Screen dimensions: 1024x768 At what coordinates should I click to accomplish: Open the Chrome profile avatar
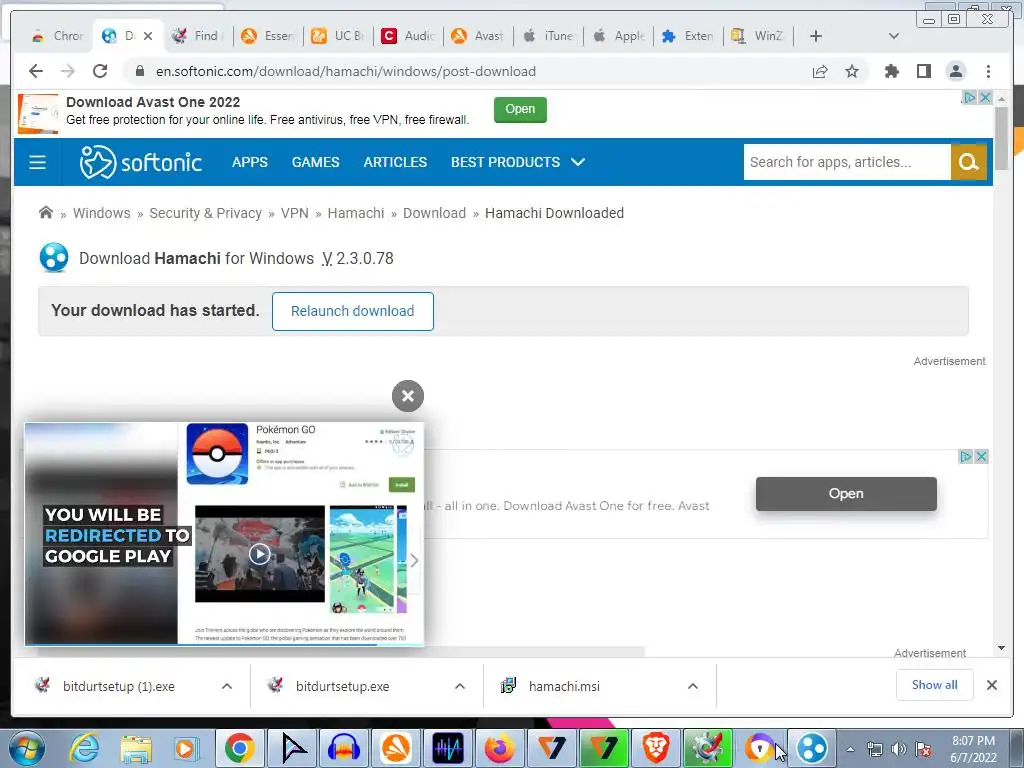pos(955,71)
